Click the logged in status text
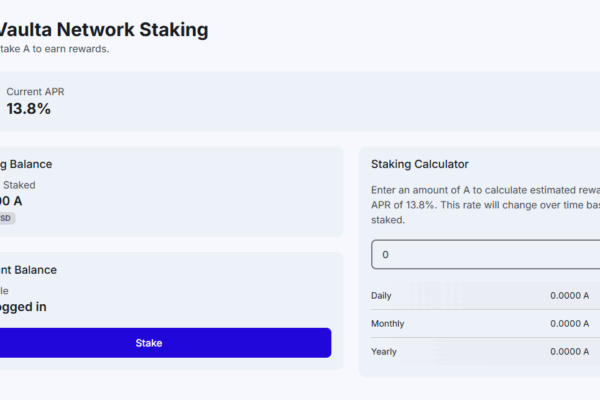The width and height of the screenshot is (600, 400). coord(23,307)
